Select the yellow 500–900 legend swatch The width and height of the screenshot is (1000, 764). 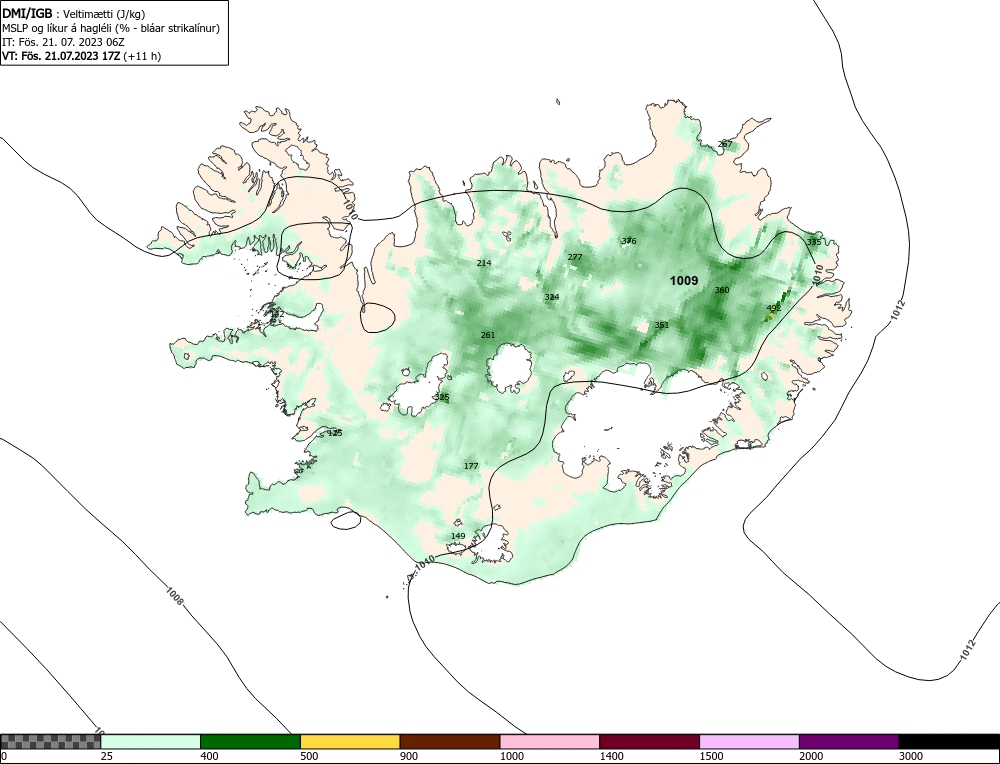(350, 741)
